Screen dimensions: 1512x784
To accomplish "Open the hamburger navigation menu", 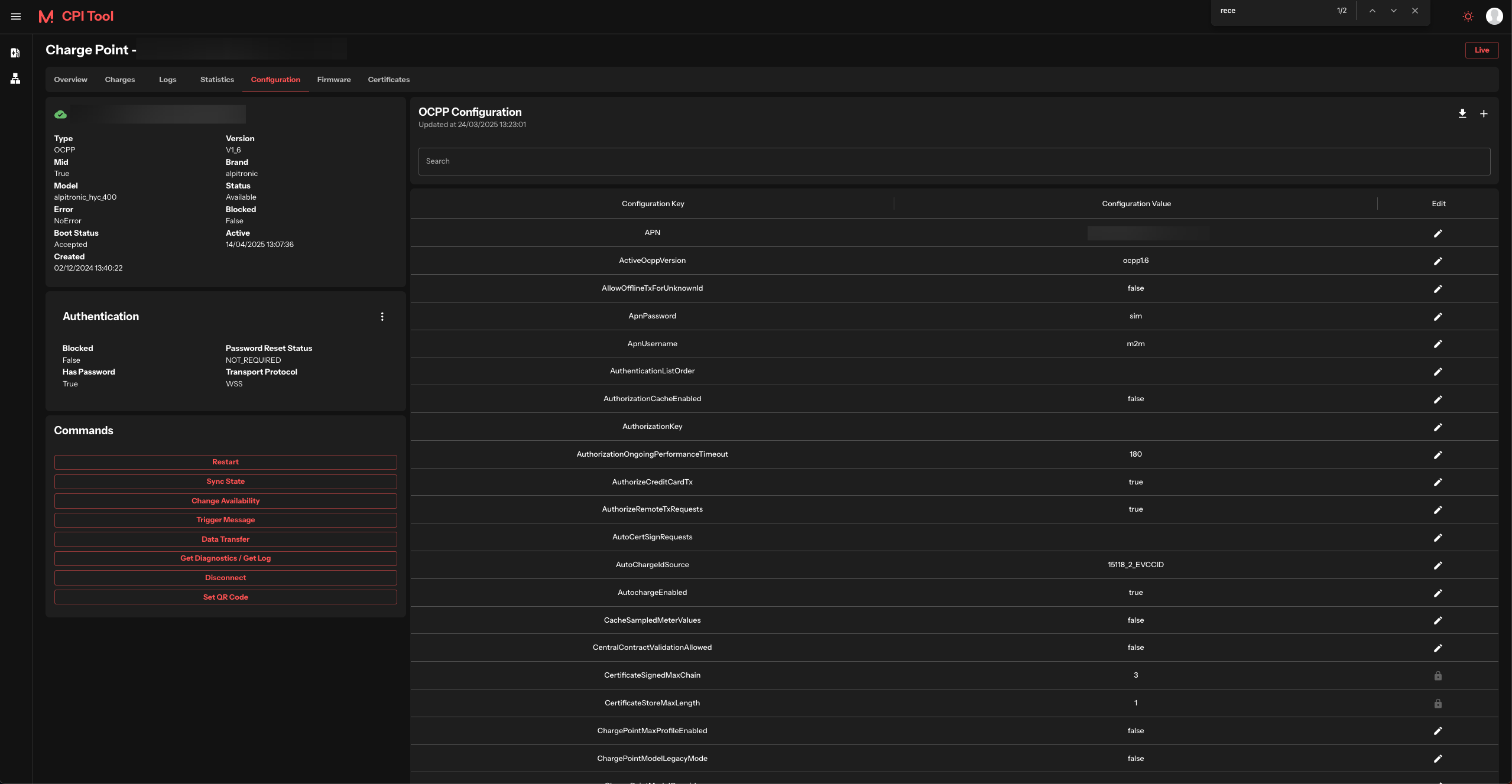I will click(16, 17).
